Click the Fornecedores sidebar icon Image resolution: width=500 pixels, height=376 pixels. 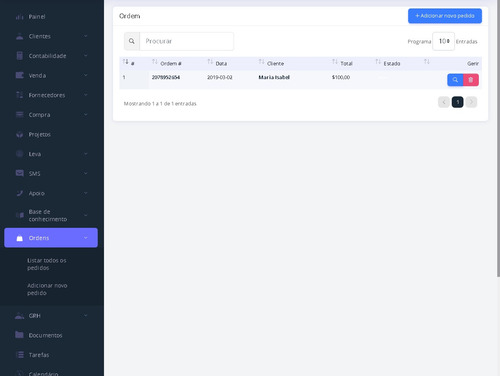[20, 95]
